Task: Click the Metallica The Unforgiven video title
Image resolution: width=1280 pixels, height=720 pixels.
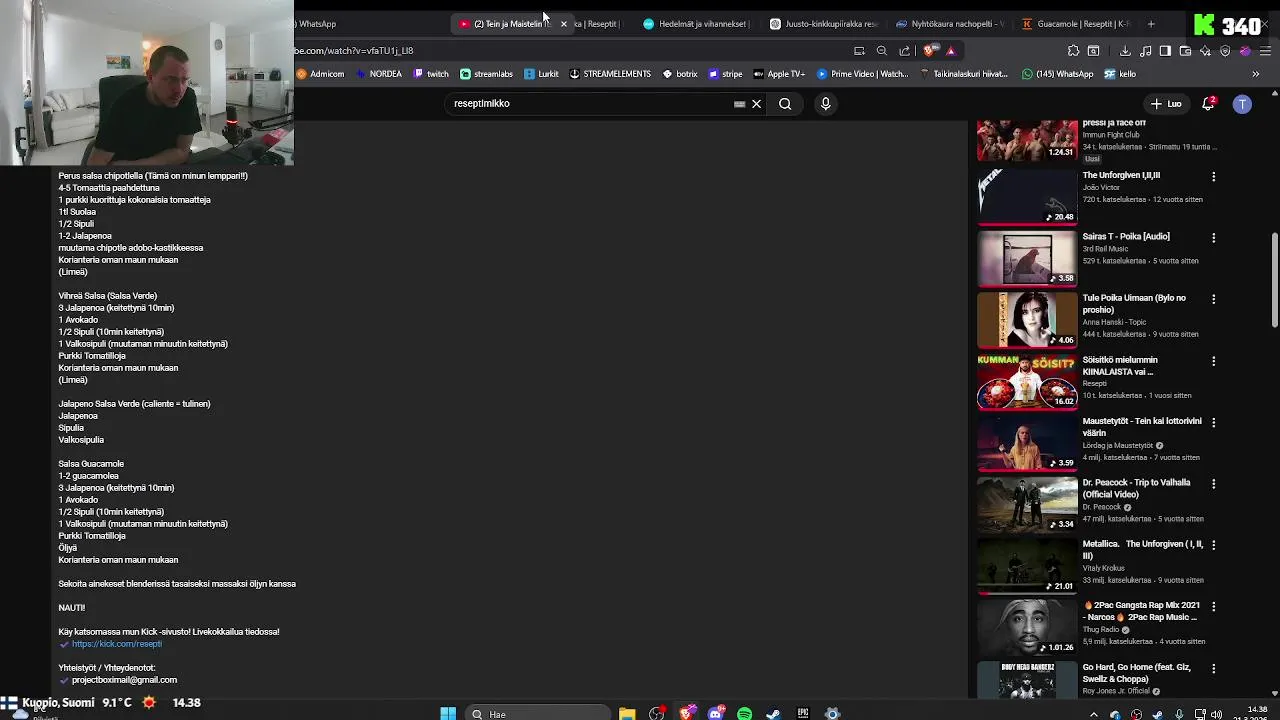Action: (x=1143, y=550)
